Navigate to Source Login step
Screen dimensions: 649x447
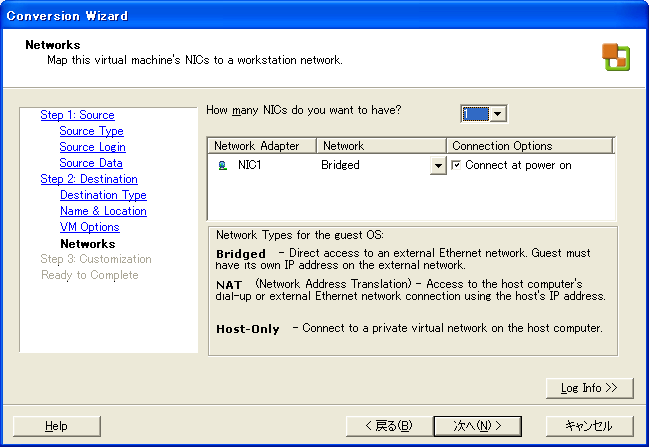(x=92, y=147)
